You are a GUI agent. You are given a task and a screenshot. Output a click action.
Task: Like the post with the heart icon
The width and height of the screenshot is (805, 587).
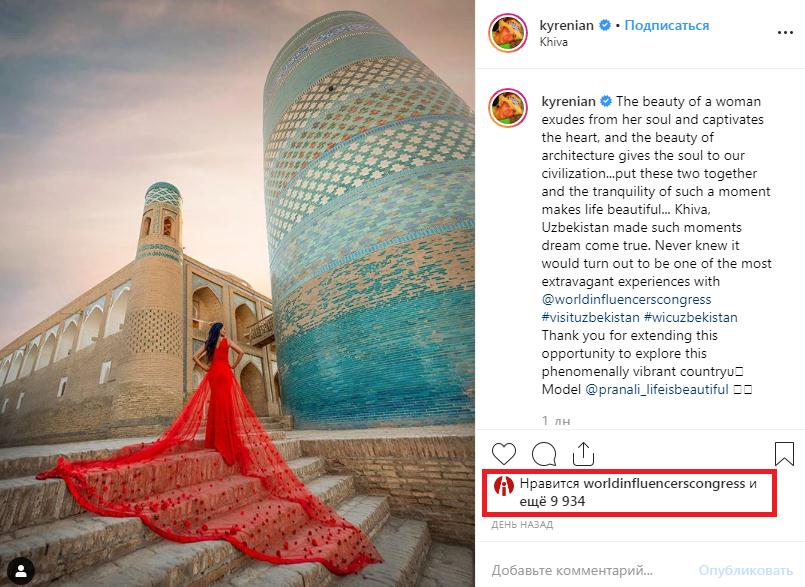pyautogui.click(x=504, y=455)
